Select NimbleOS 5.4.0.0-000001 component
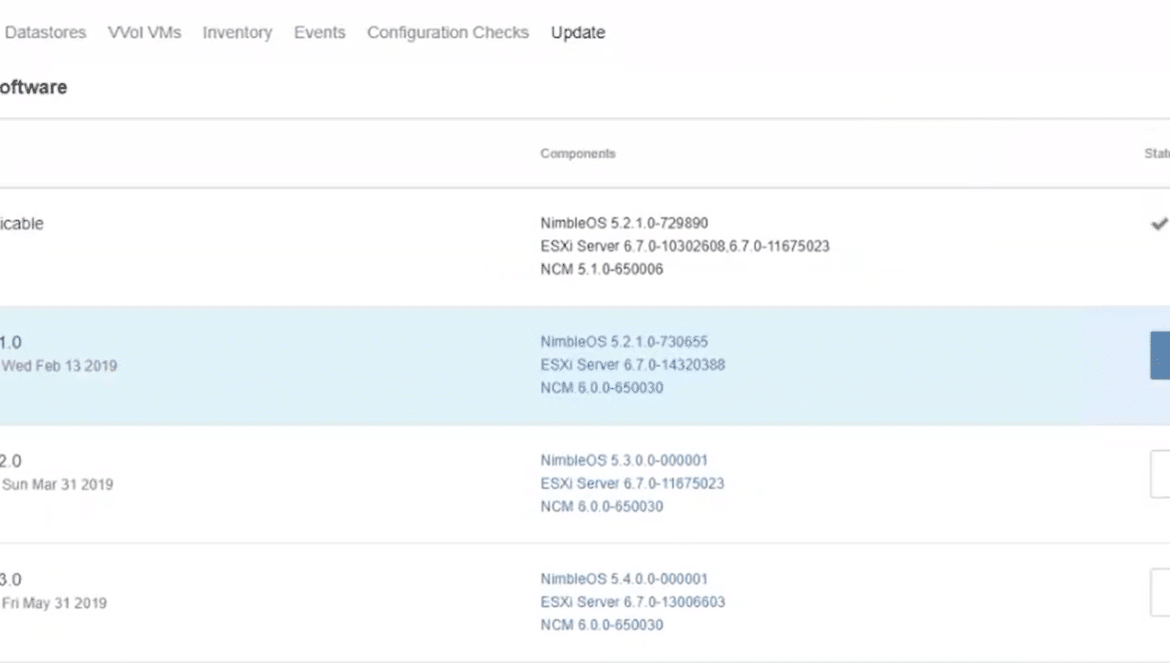 click(x=625, y=579)
